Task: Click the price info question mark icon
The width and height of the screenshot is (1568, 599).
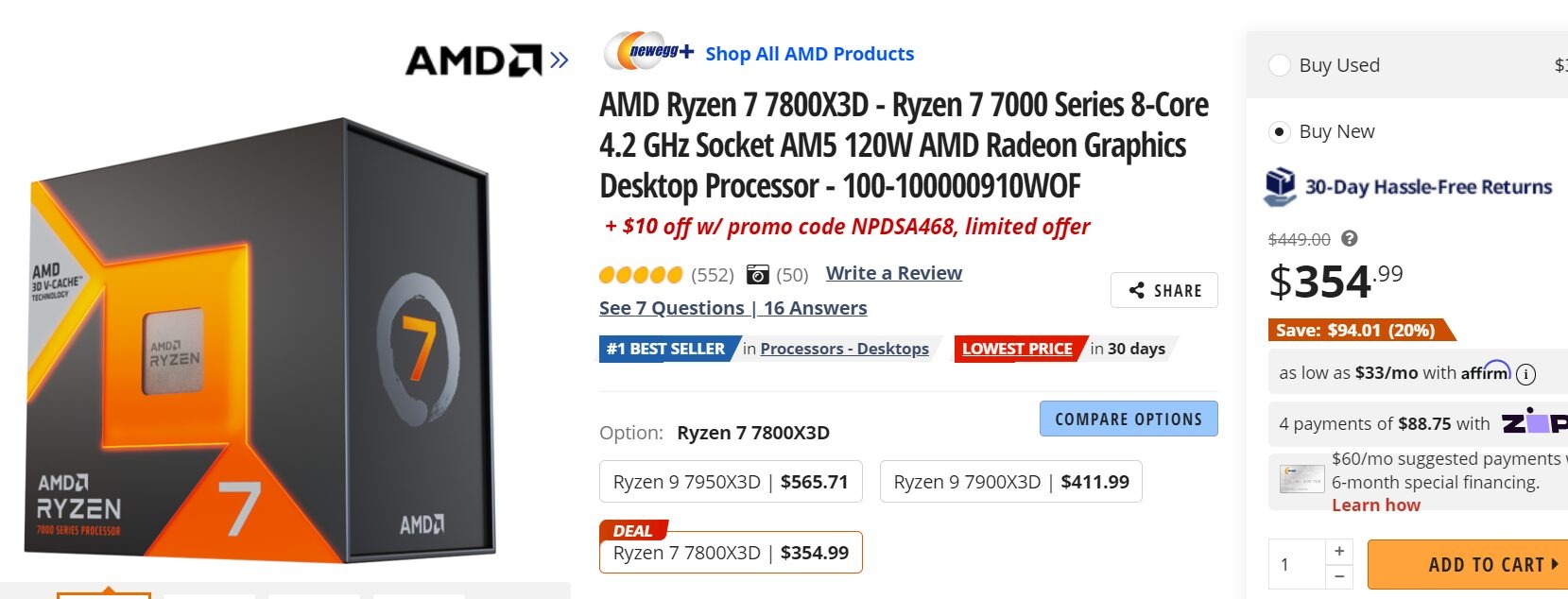Action: tap(1350, 239)
